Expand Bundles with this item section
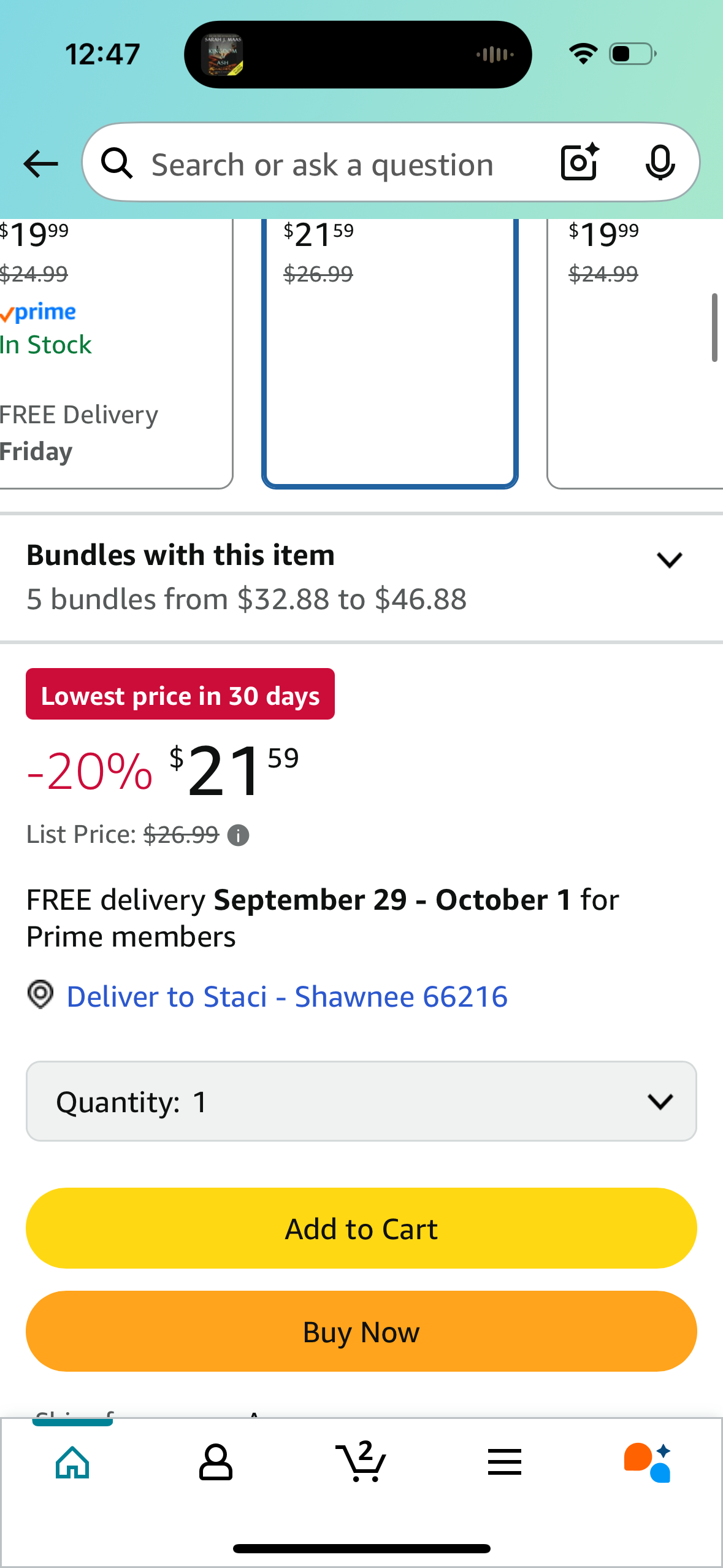Screen dimensions: 723x1568 point(669,559)
